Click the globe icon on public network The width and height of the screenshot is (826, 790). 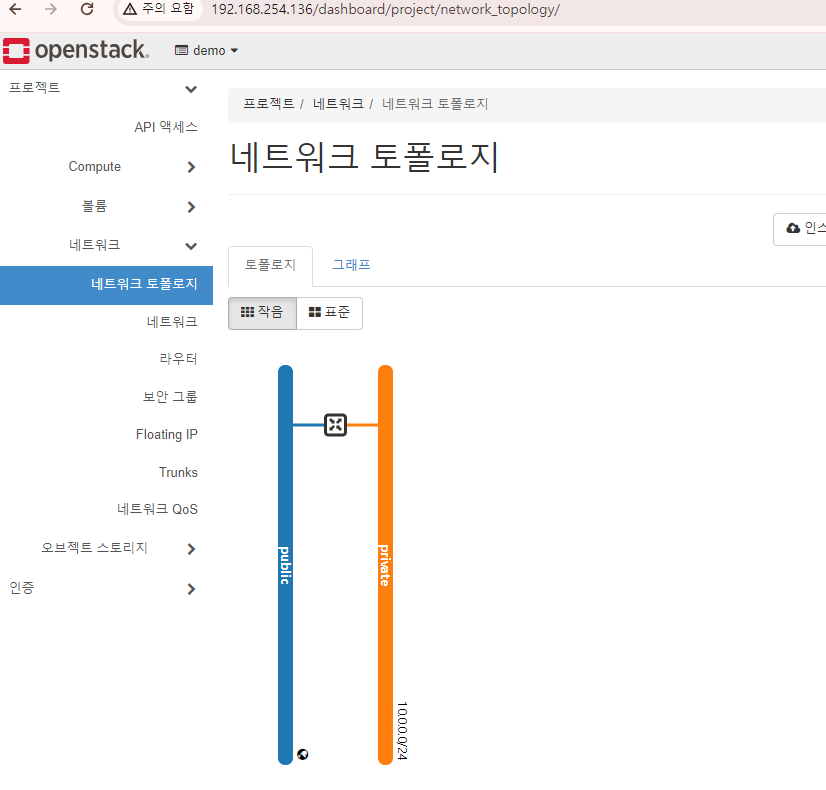[302, 754]
